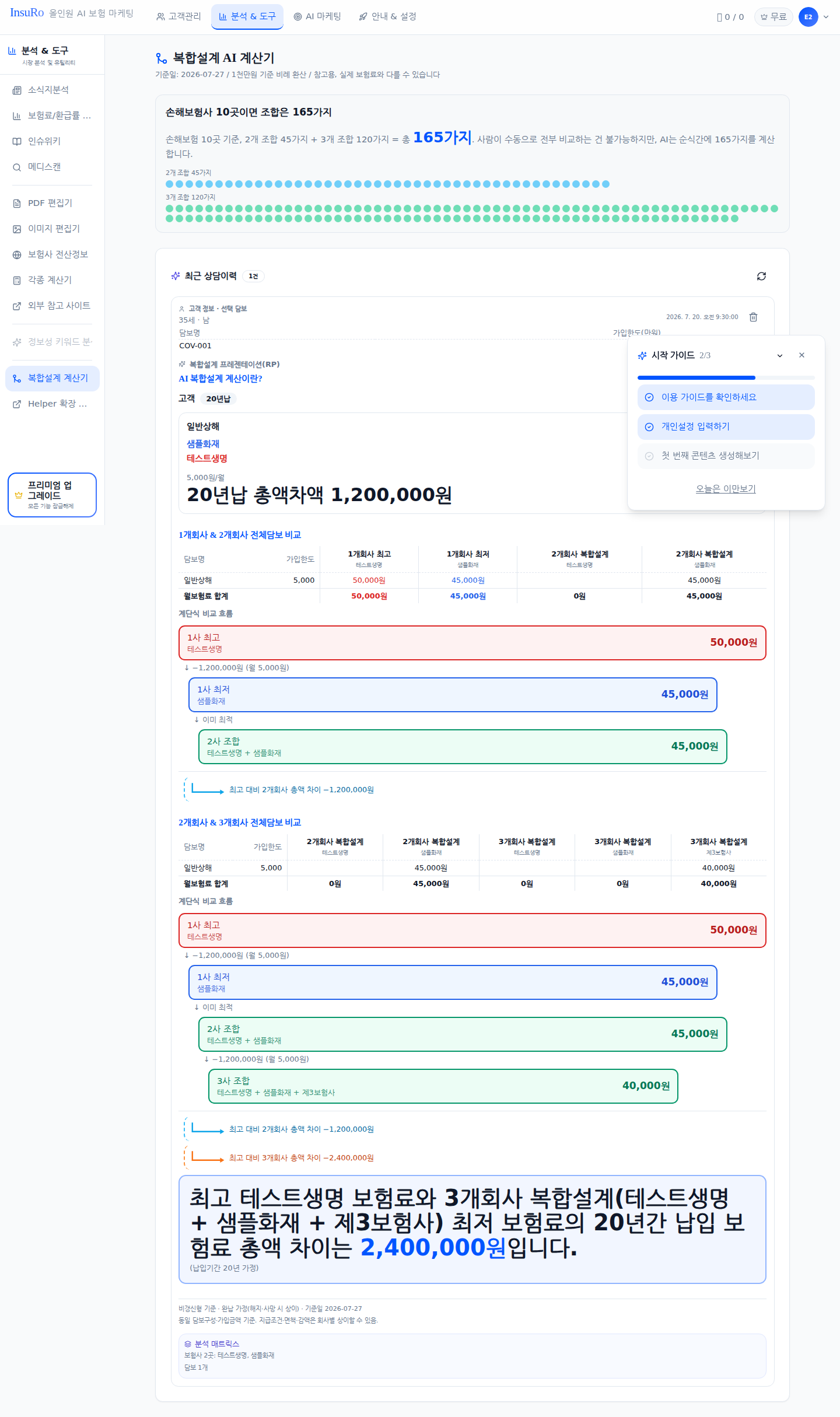
Task: Click the 3사 조합 40,000원 card
Action: point(443,1086)
